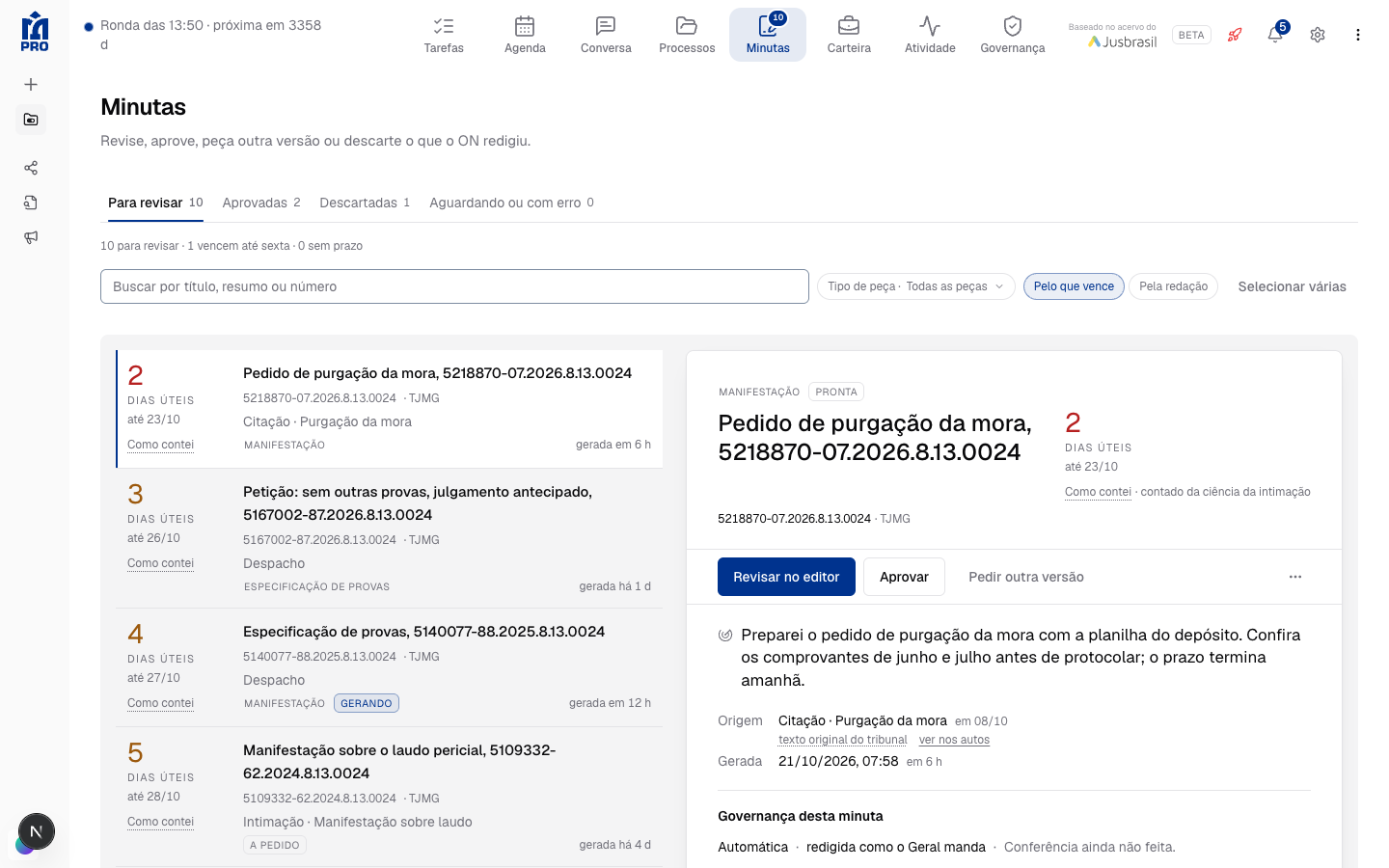Click 'Selecionar várias'
1389x868 pixels.
[x=1292, y=286]
